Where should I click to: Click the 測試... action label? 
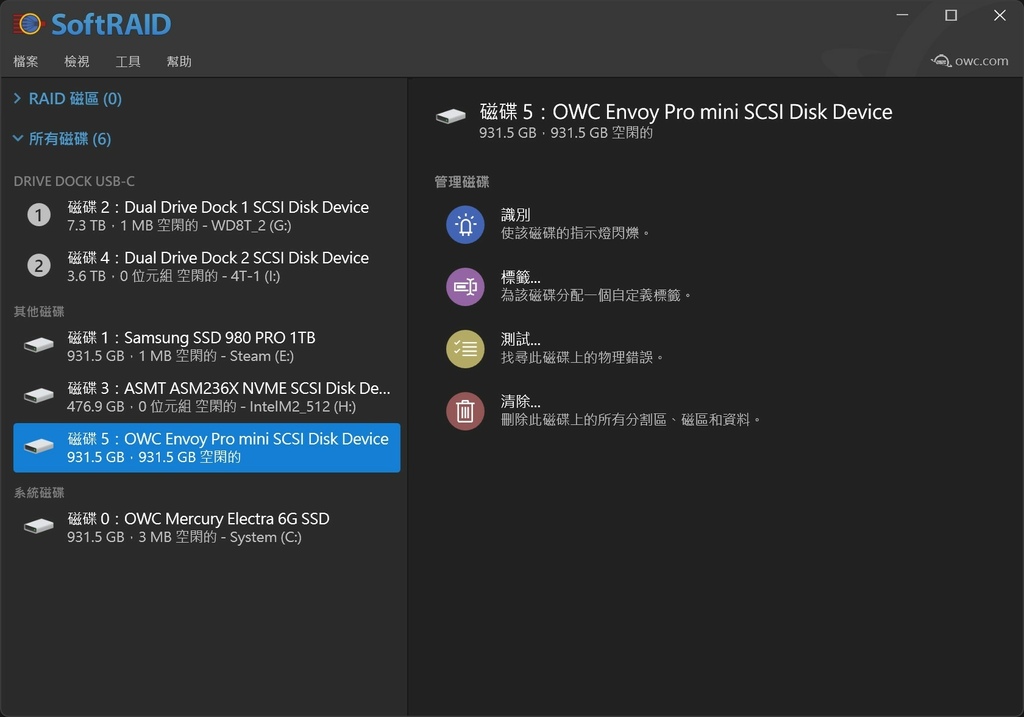[520, 339]
